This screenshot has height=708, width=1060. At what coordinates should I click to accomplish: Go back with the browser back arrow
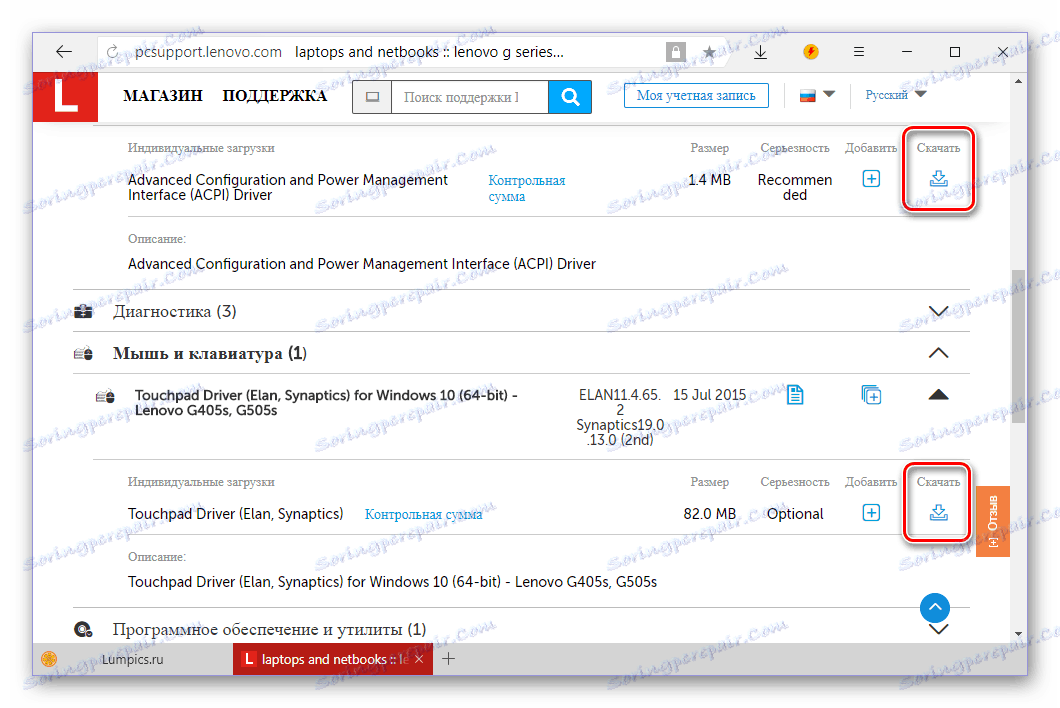[x=64, y=52]
